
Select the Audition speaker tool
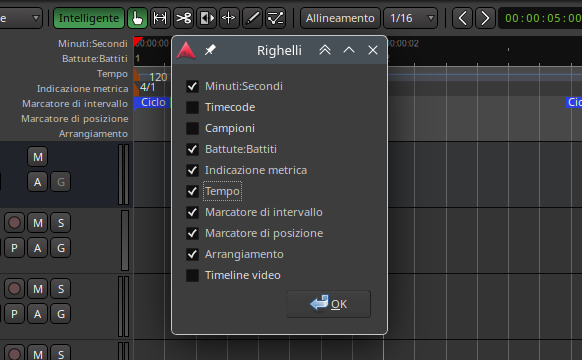[x=206, y=18]
